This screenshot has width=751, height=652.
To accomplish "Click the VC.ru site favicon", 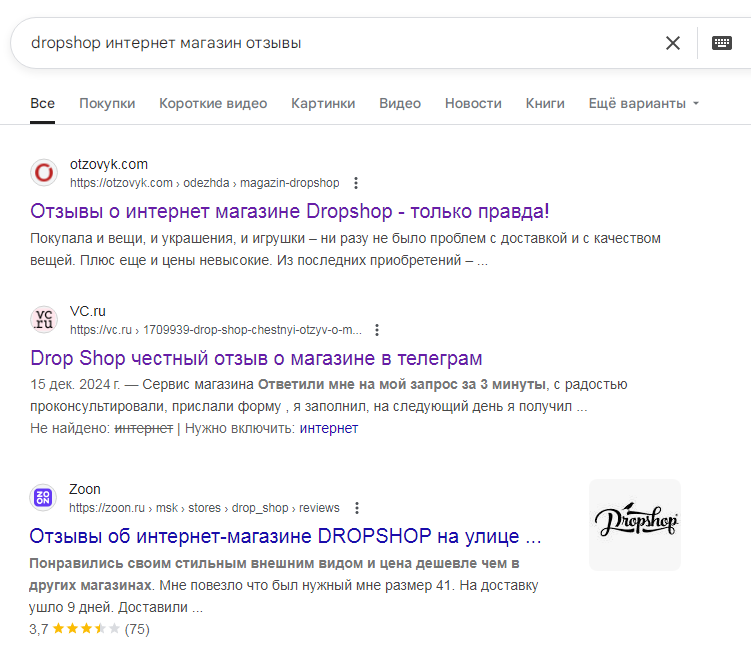I will (x=44, y=319).
